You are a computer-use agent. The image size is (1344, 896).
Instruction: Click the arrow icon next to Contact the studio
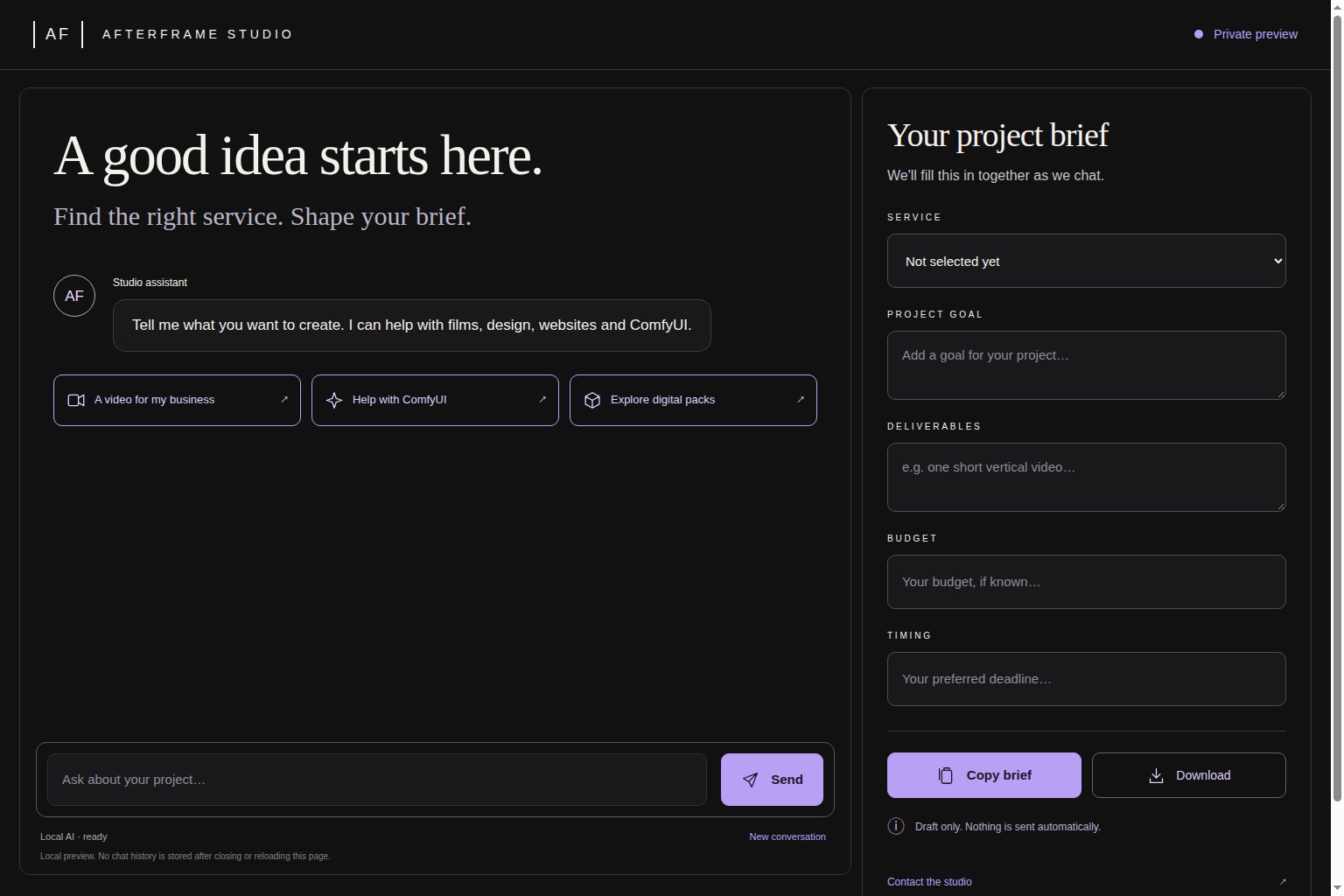1283,881
